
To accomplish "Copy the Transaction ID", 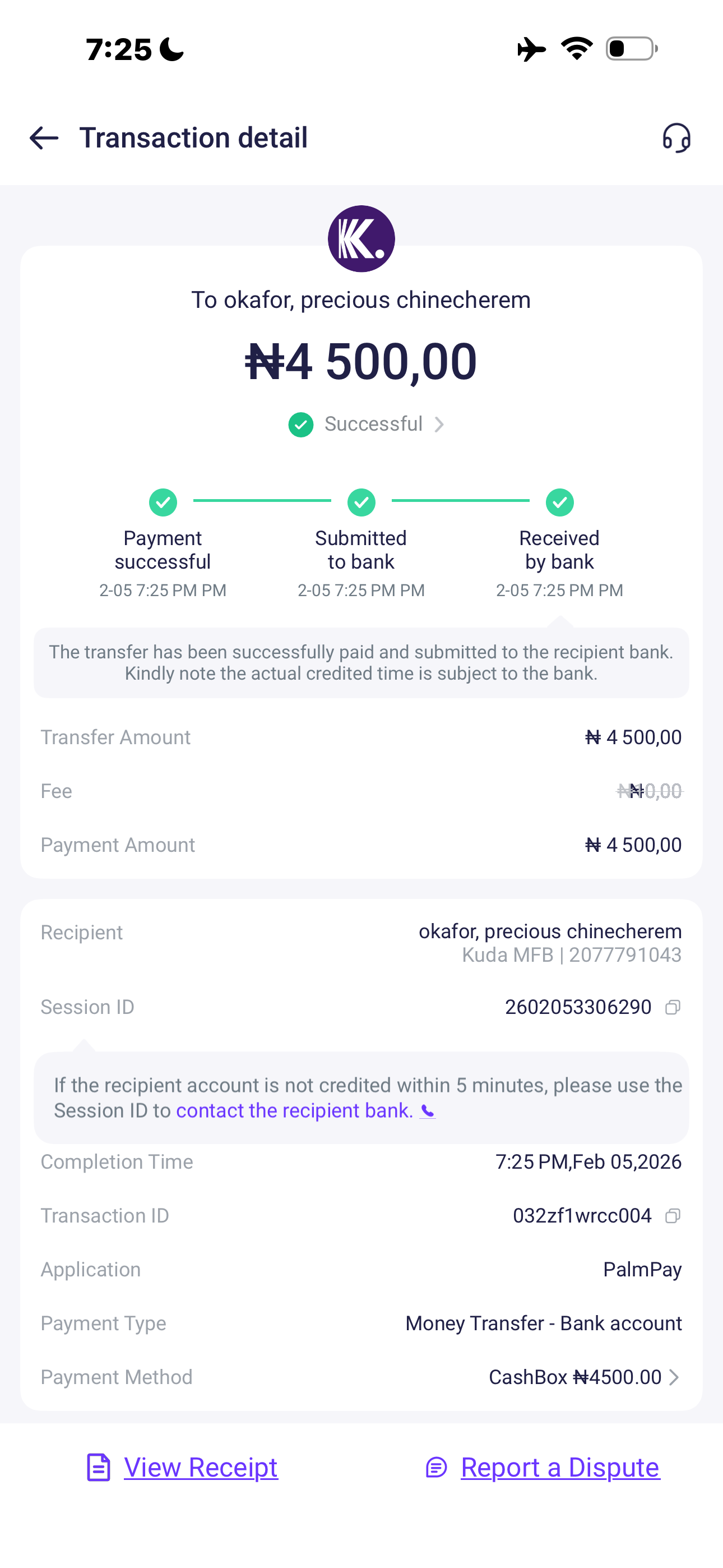I will pos(673,1216).
